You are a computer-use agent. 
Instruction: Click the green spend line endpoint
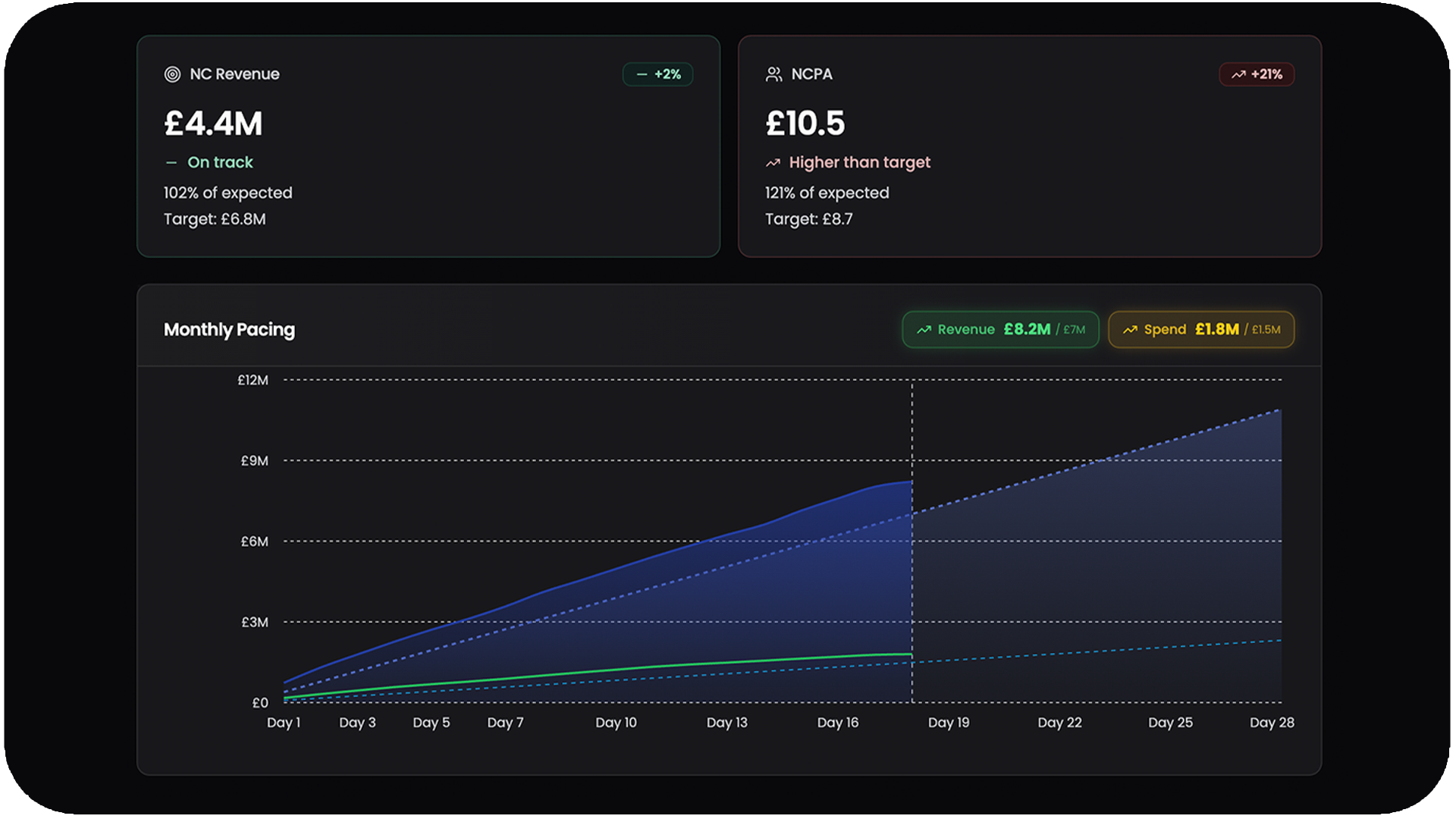(x=911, y=654)
